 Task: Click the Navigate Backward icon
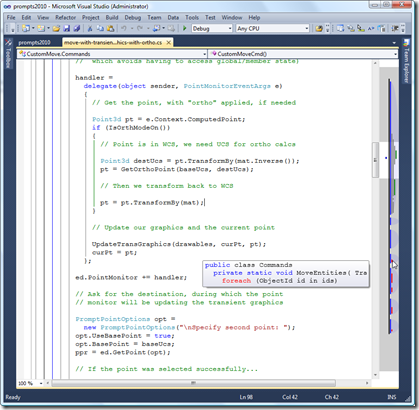[x=156, y=29]
